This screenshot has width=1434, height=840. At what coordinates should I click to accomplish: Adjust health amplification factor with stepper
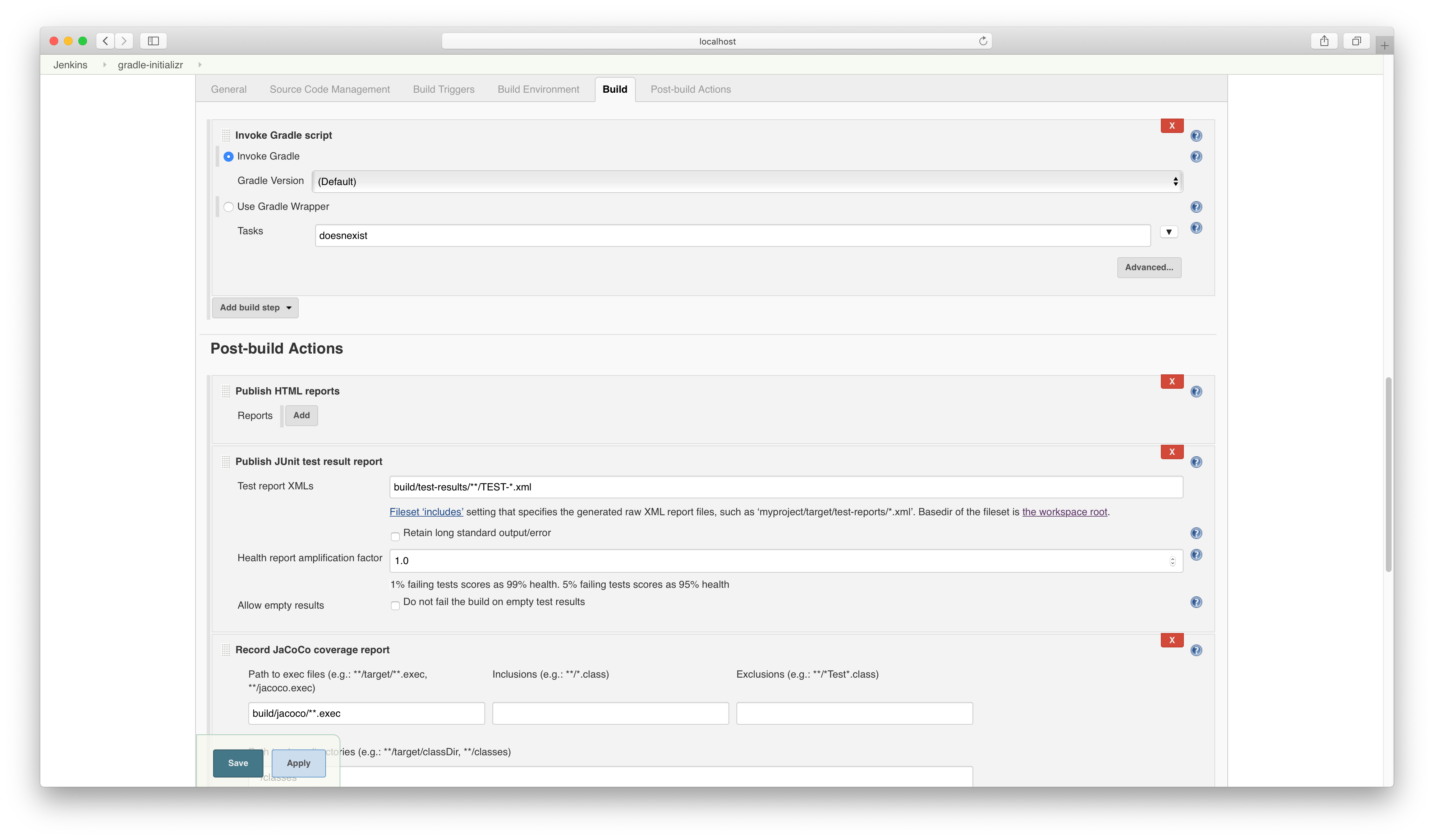(1172, 560)
